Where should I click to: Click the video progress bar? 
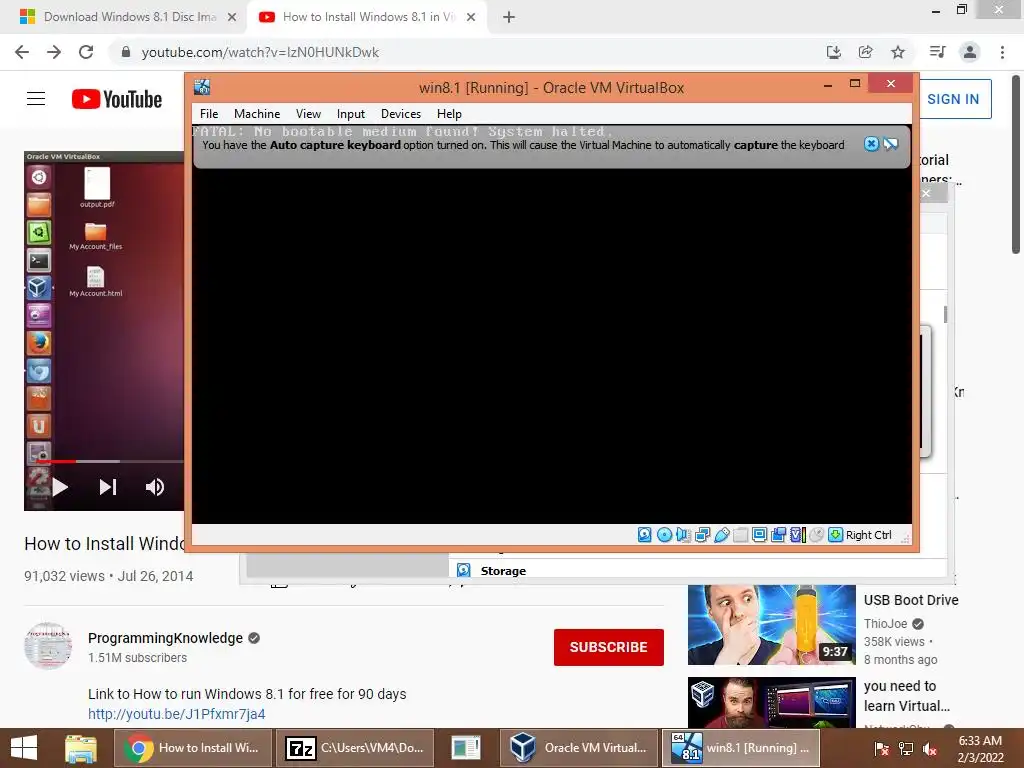click(x=108, y=461)
